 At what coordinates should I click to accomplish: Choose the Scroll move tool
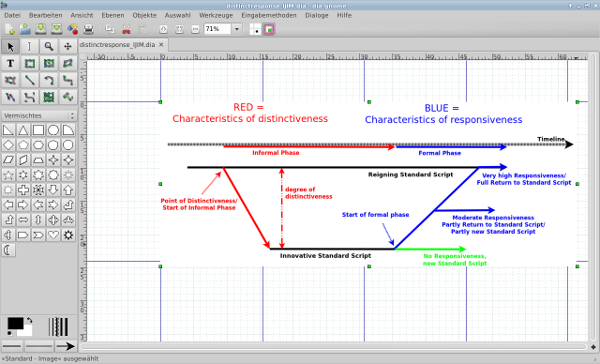[68, 46]
